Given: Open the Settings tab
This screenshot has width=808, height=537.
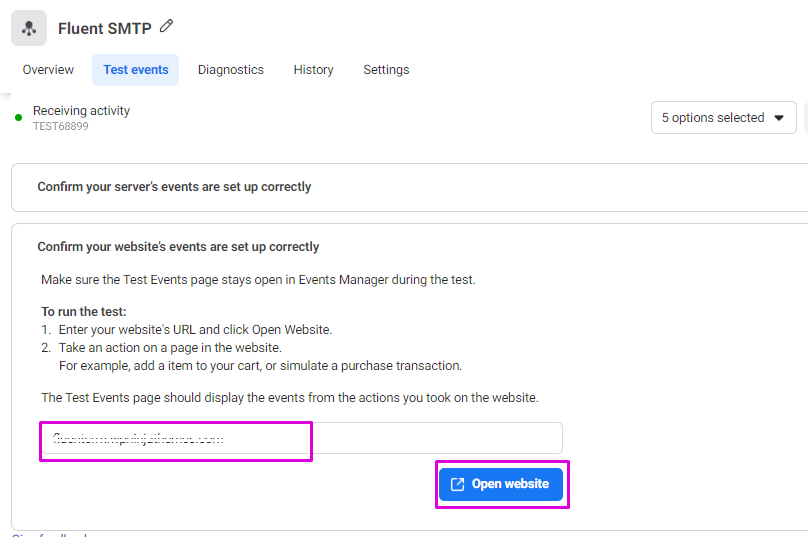Looking at the screenshot, I should [x=386, y=70].
